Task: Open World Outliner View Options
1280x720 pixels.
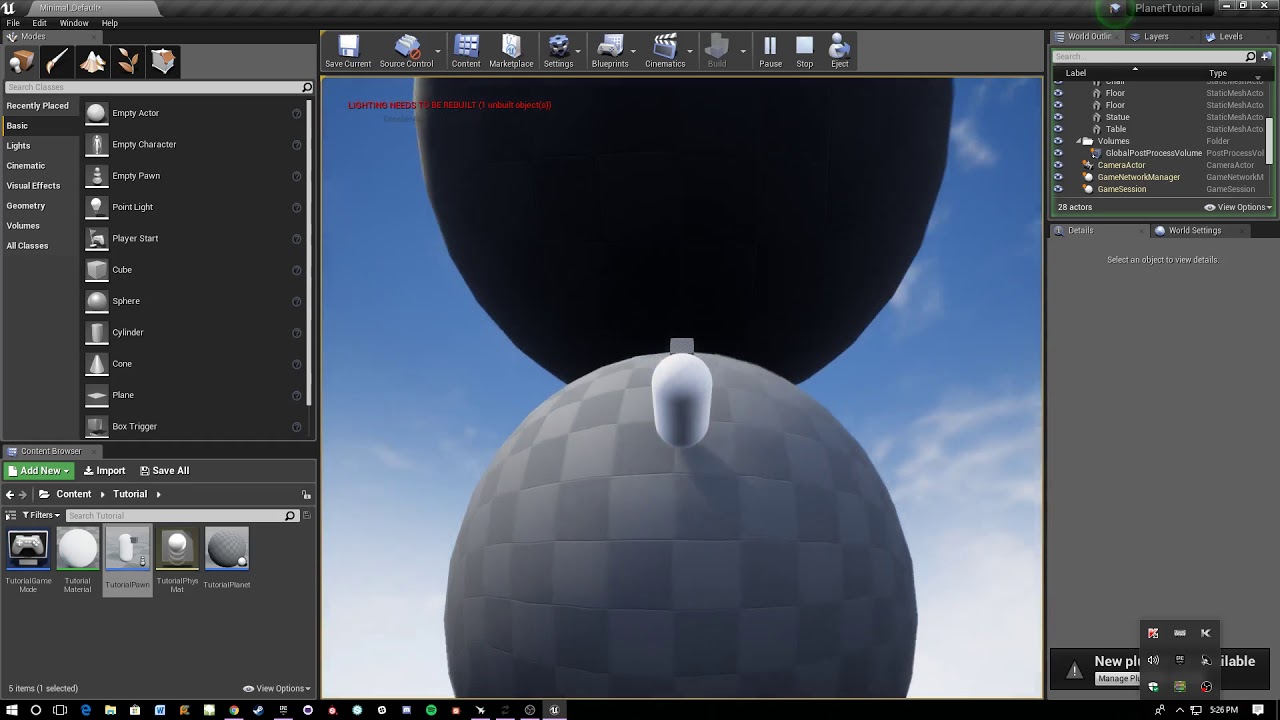Action: pos(1238,207)
